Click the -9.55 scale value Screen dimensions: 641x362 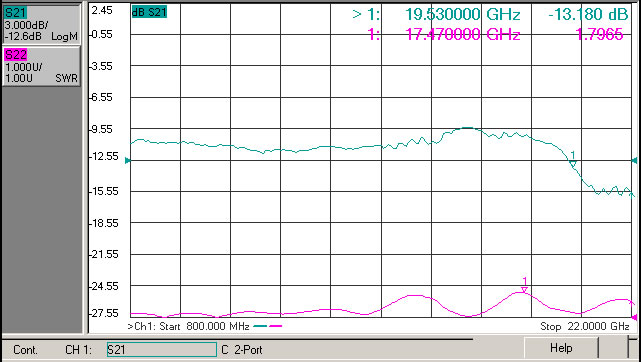coord(102,129)
